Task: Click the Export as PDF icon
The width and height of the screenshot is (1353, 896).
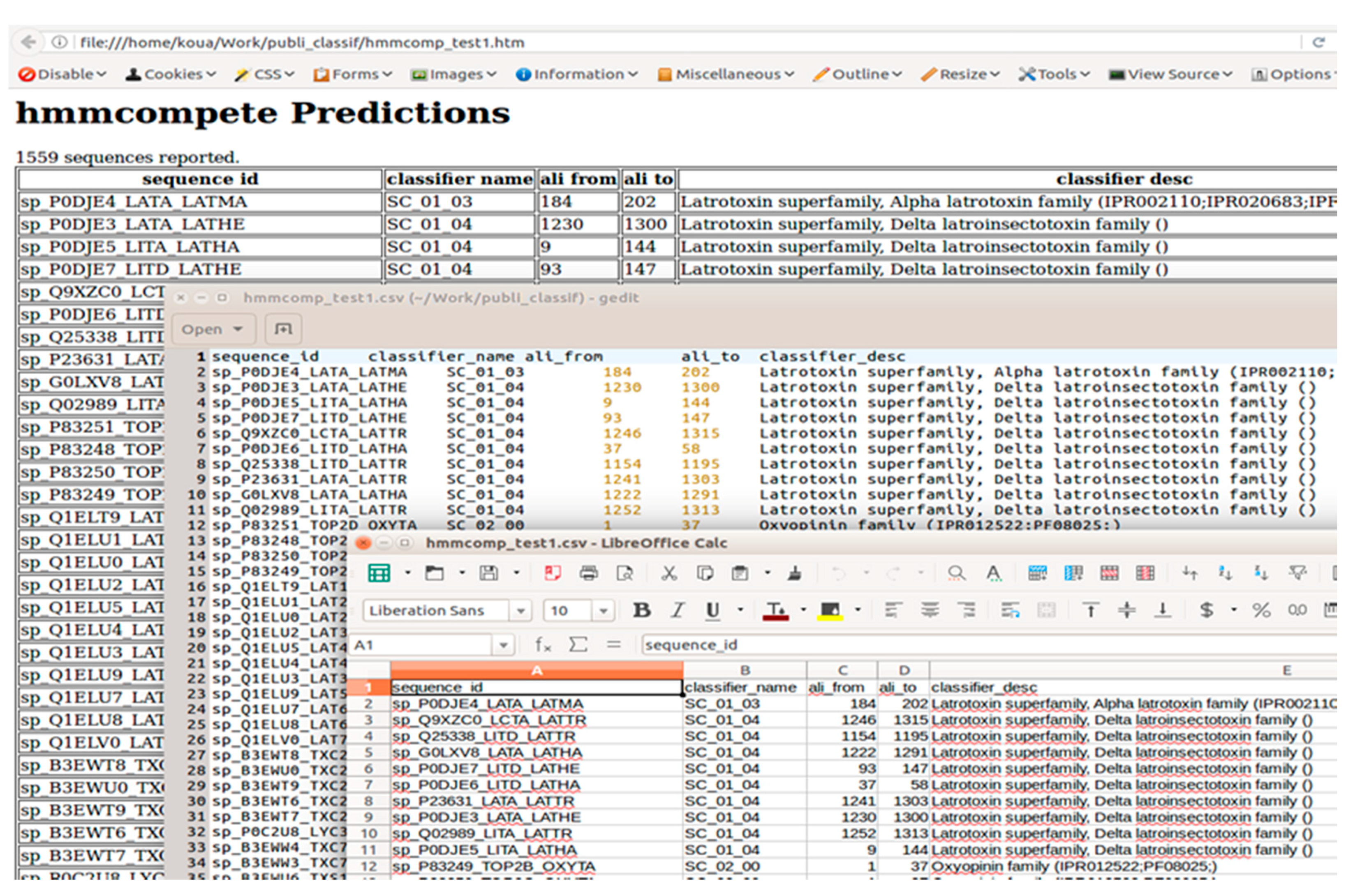Action: coord(552,573)
